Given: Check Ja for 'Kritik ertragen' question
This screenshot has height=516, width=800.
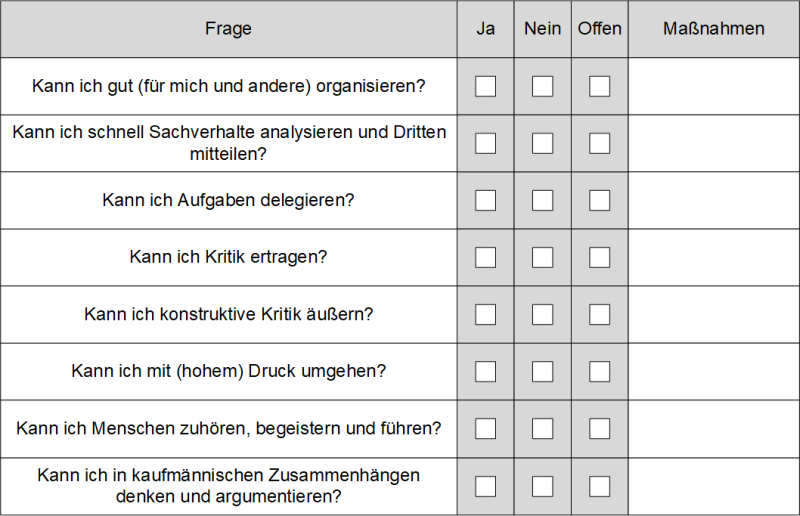Looking at the screenshot, I should 485,257.
